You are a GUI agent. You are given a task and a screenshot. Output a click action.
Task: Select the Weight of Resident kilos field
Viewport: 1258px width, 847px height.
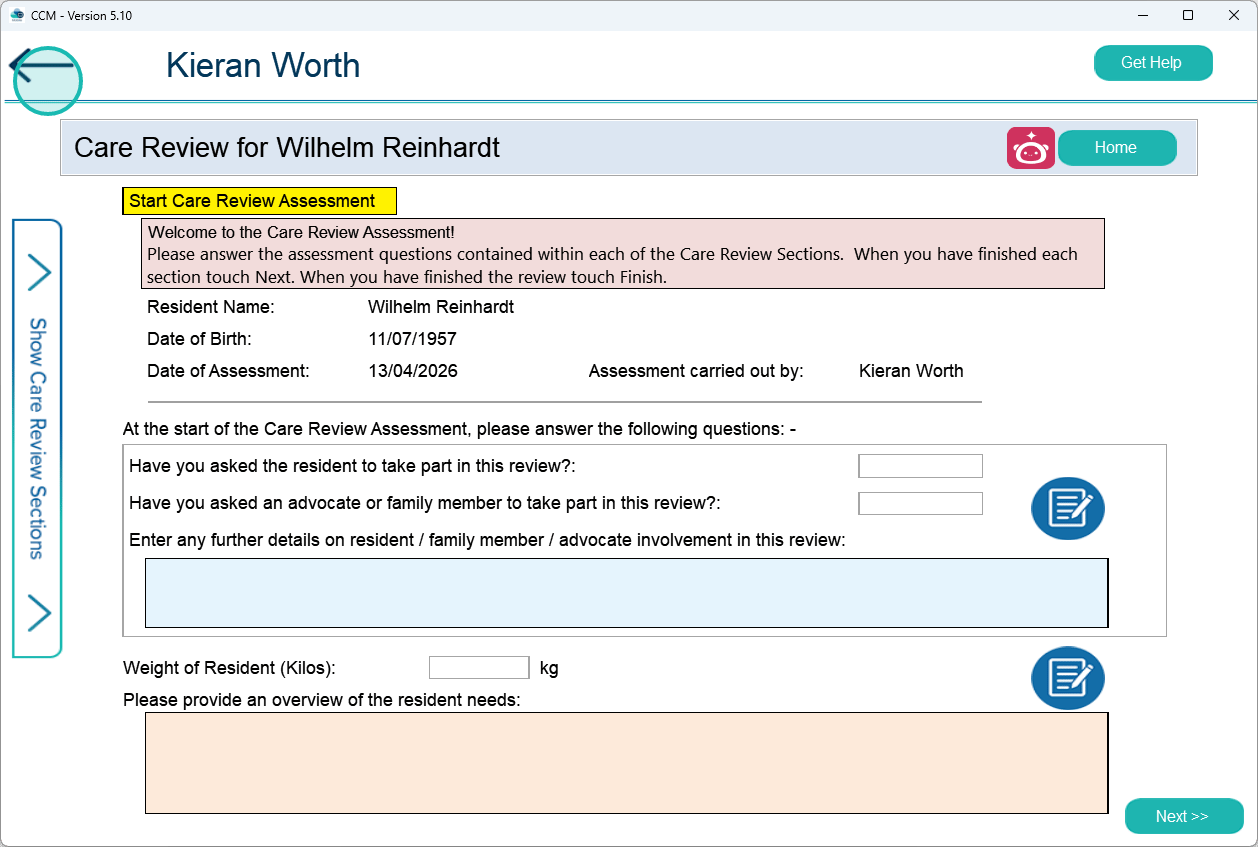pos(478,668)
